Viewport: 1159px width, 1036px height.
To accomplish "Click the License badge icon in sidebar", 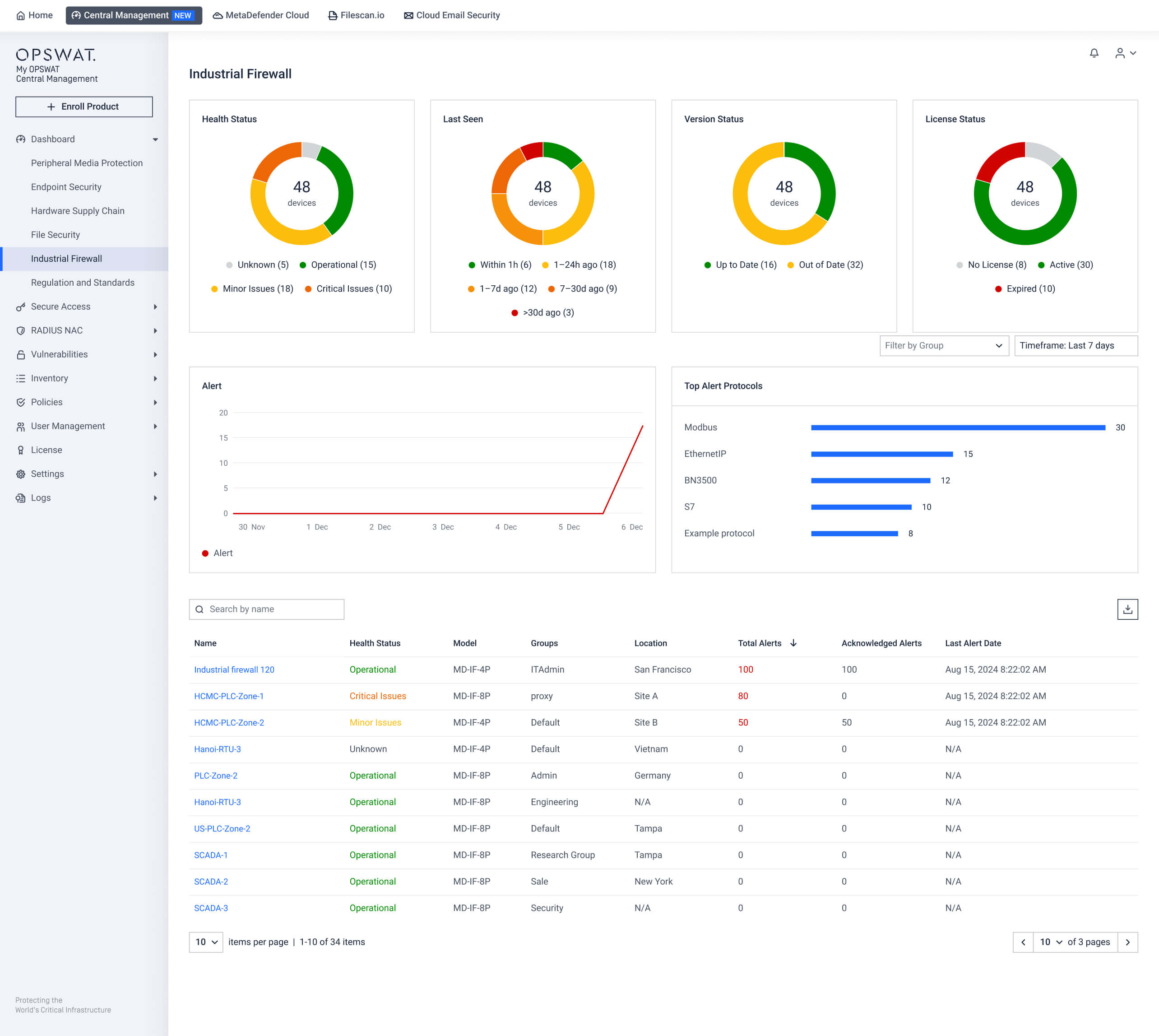I will pyautogui.click(x=20, y=450).
